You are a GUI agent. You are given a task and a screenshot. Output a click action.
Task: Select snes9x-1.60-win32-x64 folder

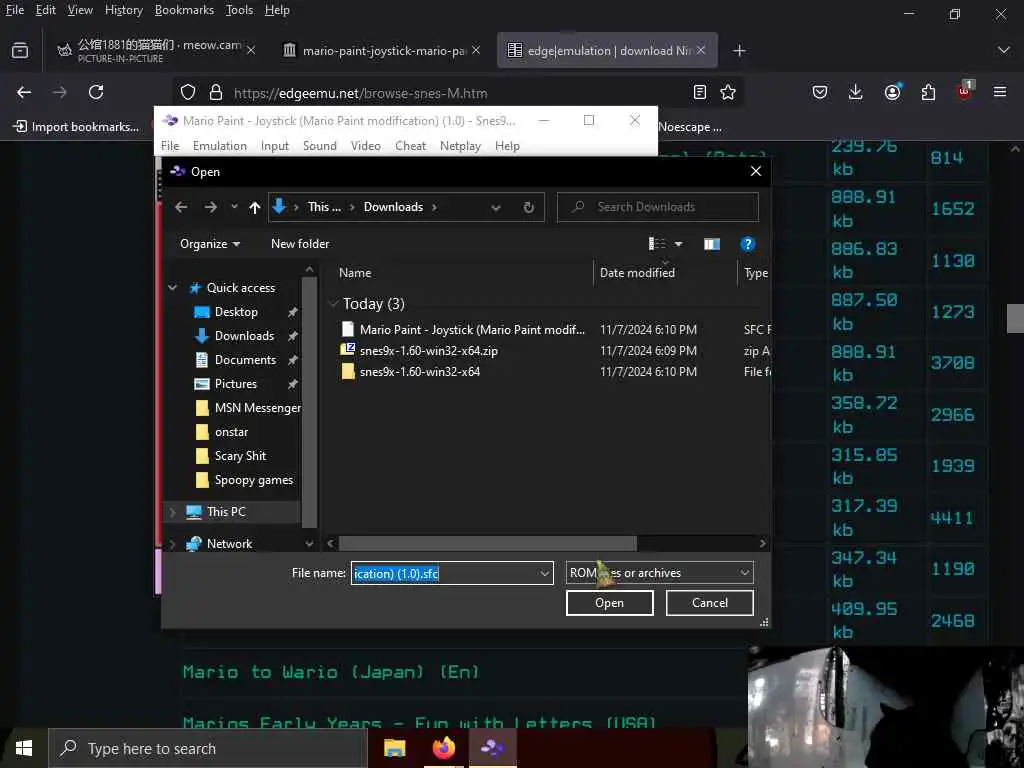(419, 372)
